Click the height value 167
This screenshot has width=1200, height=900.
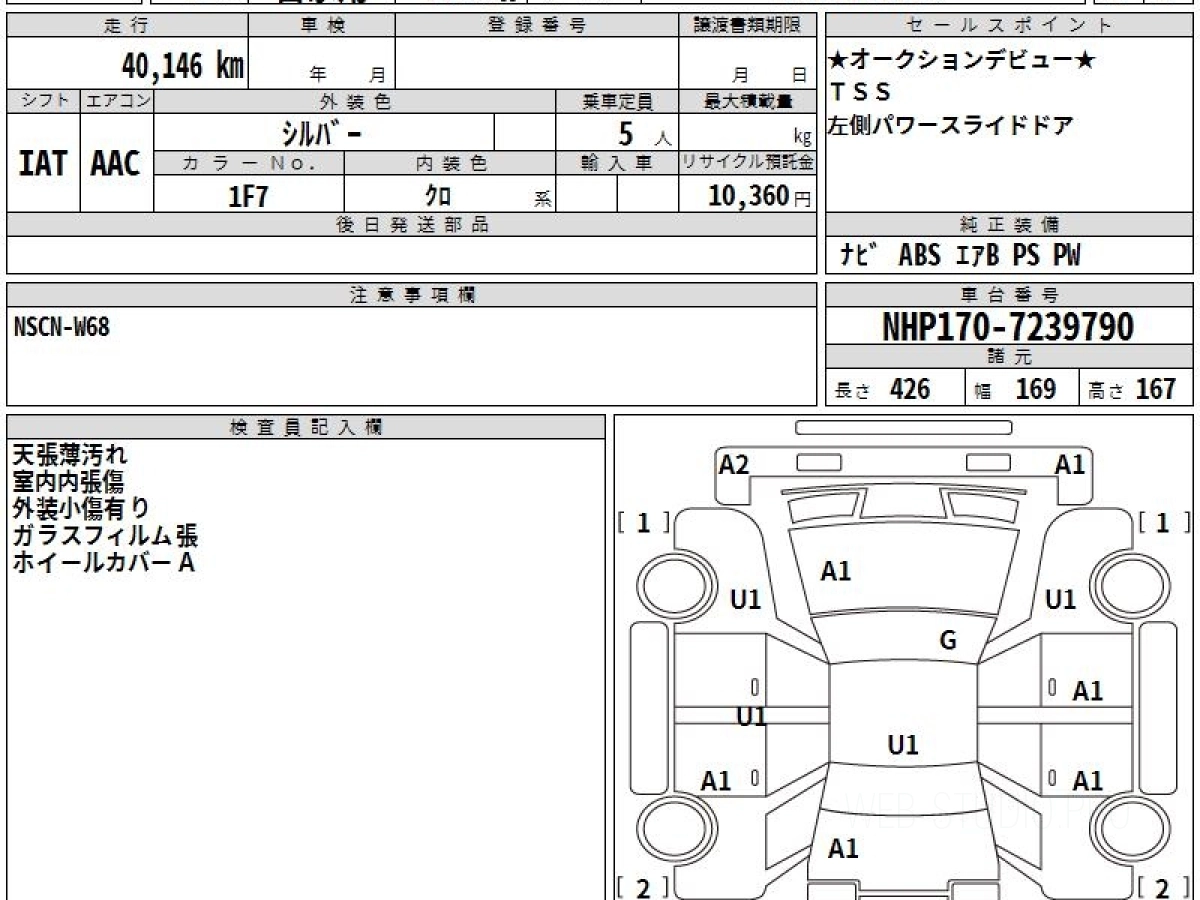click(x=1156, y=389)
